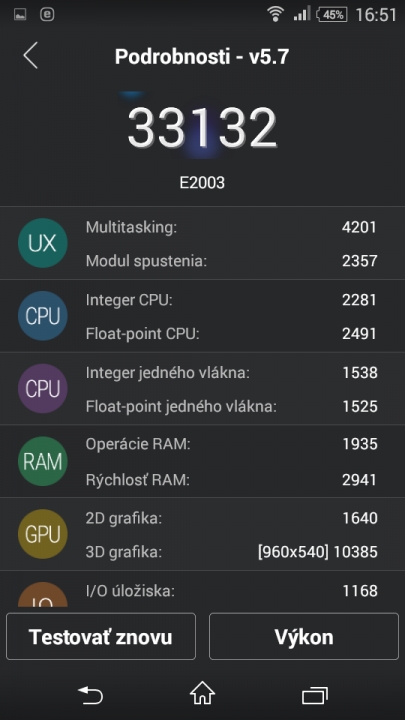
Task: Tap the back arrow in the header
Action: click(x=30, y=56)
